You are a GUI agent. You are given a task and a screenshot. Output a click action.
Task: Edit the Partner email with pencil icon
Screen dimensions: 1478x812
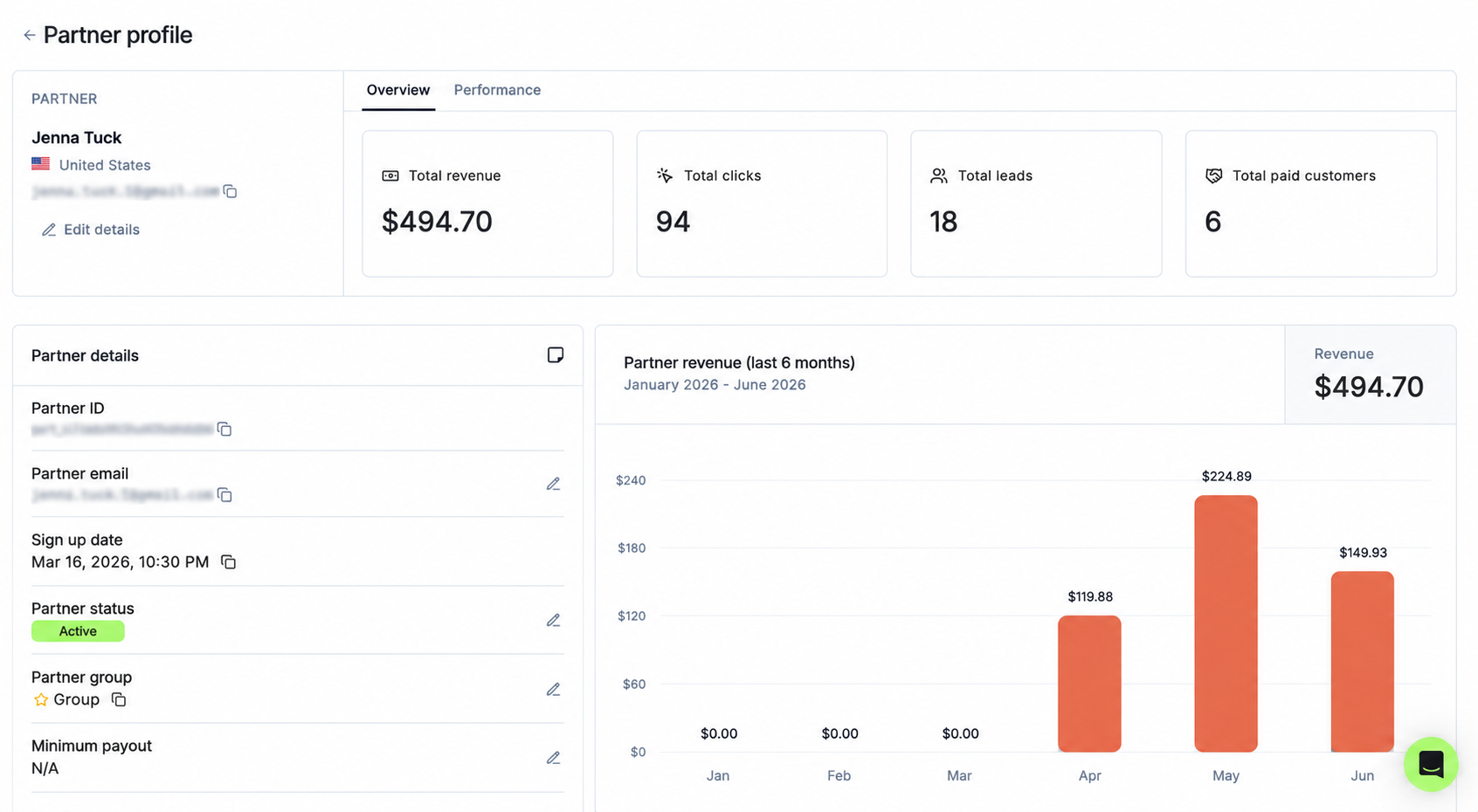553,484
